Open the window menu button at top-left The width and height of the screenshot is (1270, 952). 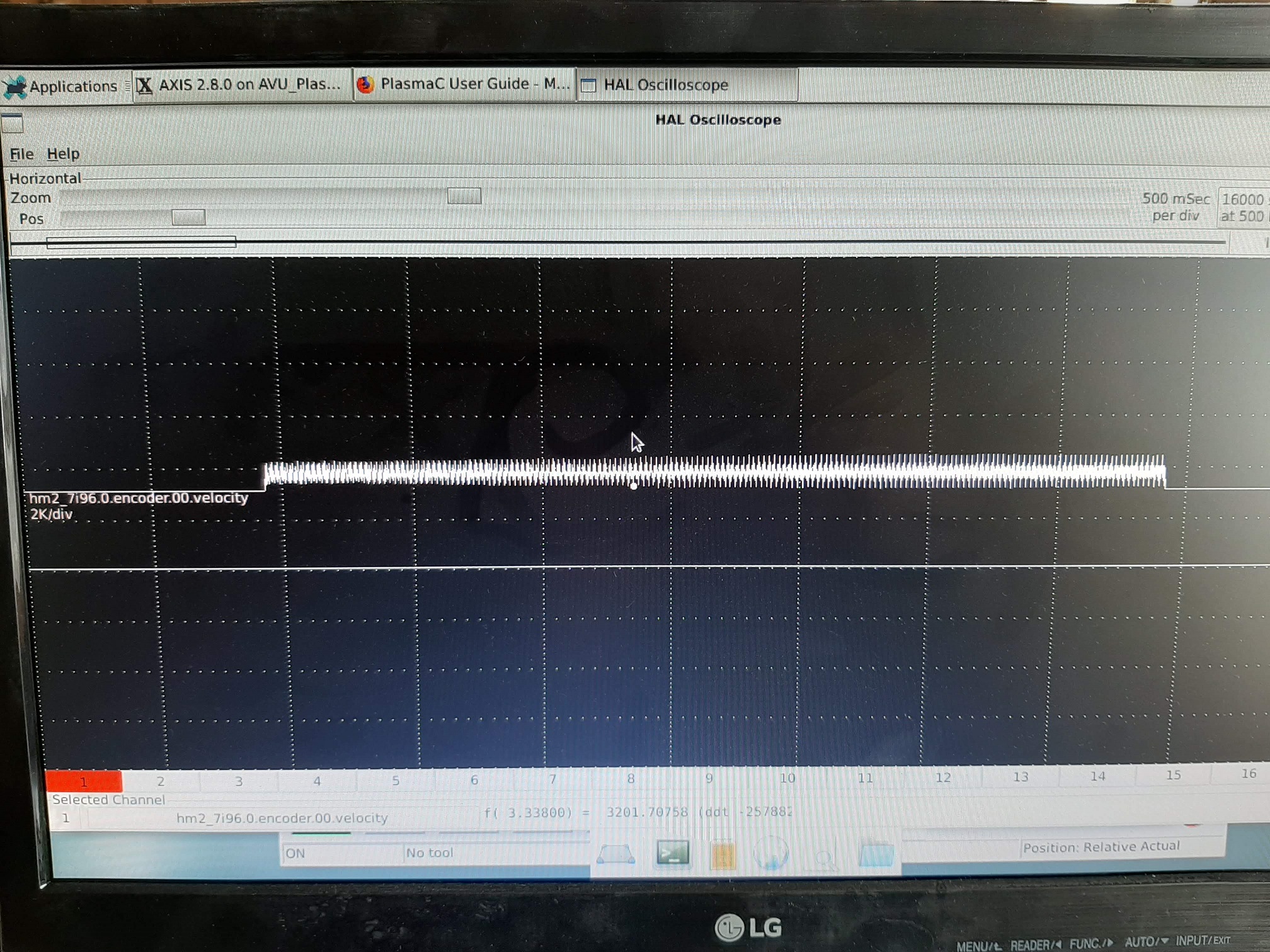(x=12, y=123)
